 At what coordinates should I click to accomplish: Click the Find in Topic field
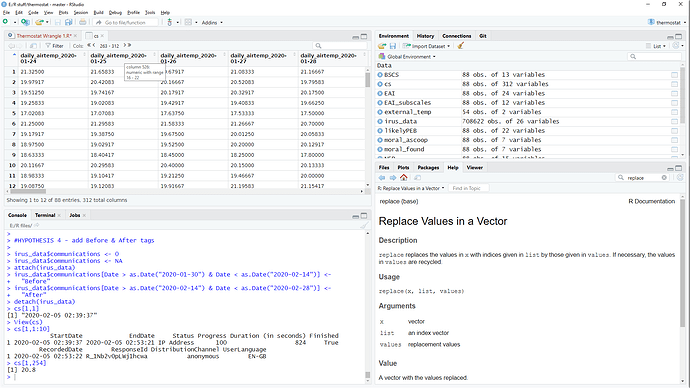[x=470, y=188]
